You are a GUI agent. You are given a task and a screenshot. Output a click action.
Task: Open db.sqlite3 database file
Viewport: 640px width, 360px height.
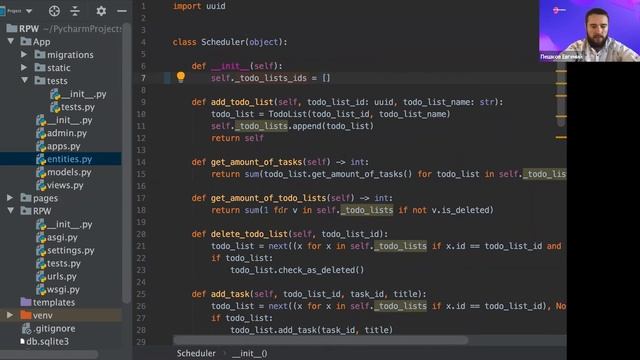click(47, 341)
